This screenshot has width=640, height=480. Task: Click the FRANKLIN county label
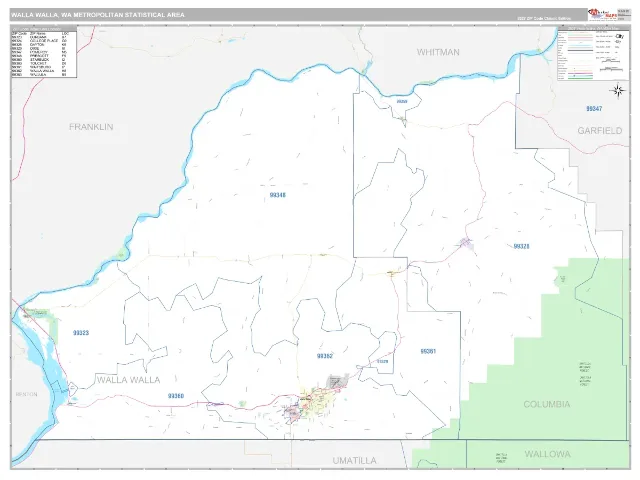coord(91,127)
